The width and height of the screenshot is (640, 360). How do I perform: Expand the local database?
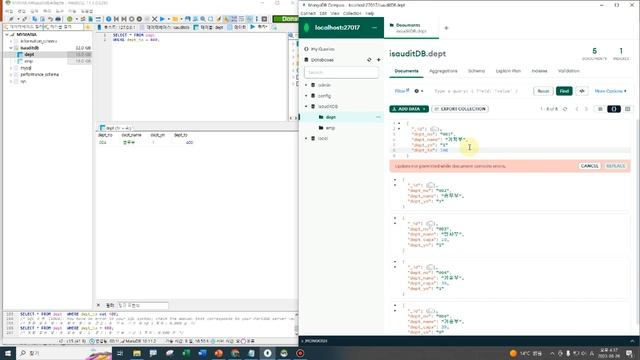(306, 138)
